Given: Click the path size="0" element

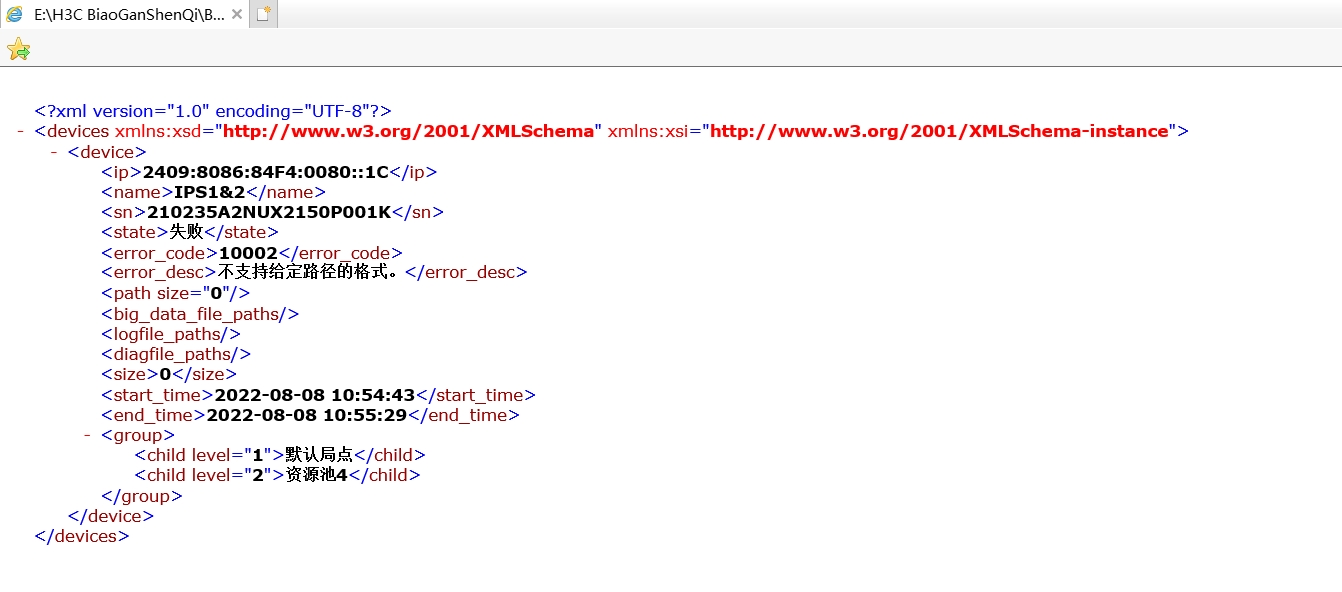Looking at the screenshot, I should point(175,293).
